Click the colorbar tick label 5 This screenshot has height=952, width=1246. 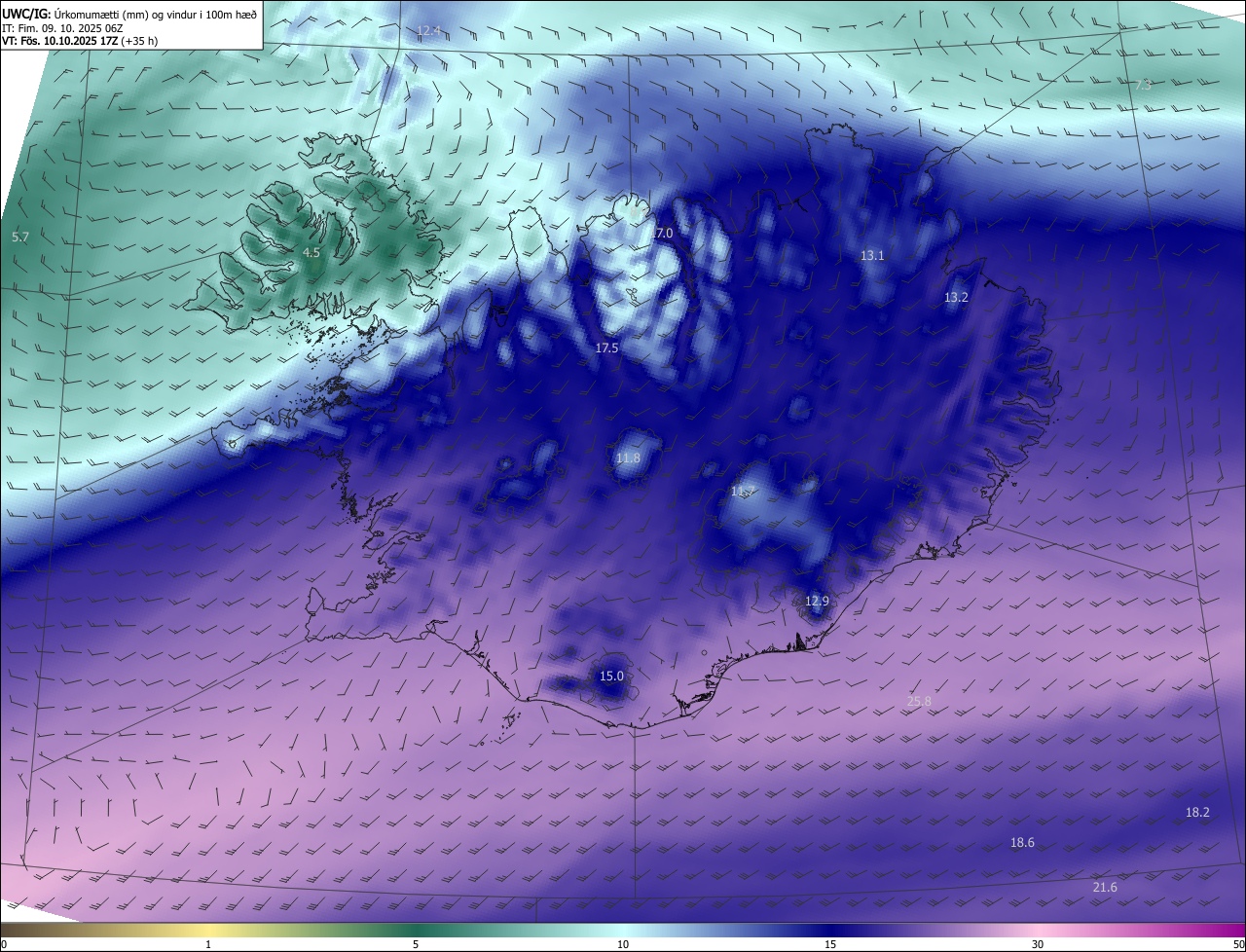click(x=416, y=944)
